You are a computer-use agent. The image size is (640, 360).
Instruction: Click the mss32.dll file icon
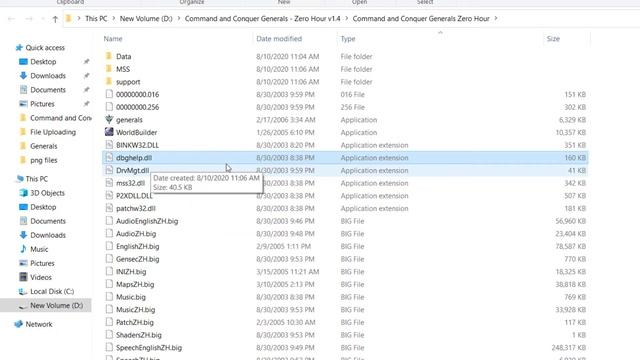tap(109, 182)
